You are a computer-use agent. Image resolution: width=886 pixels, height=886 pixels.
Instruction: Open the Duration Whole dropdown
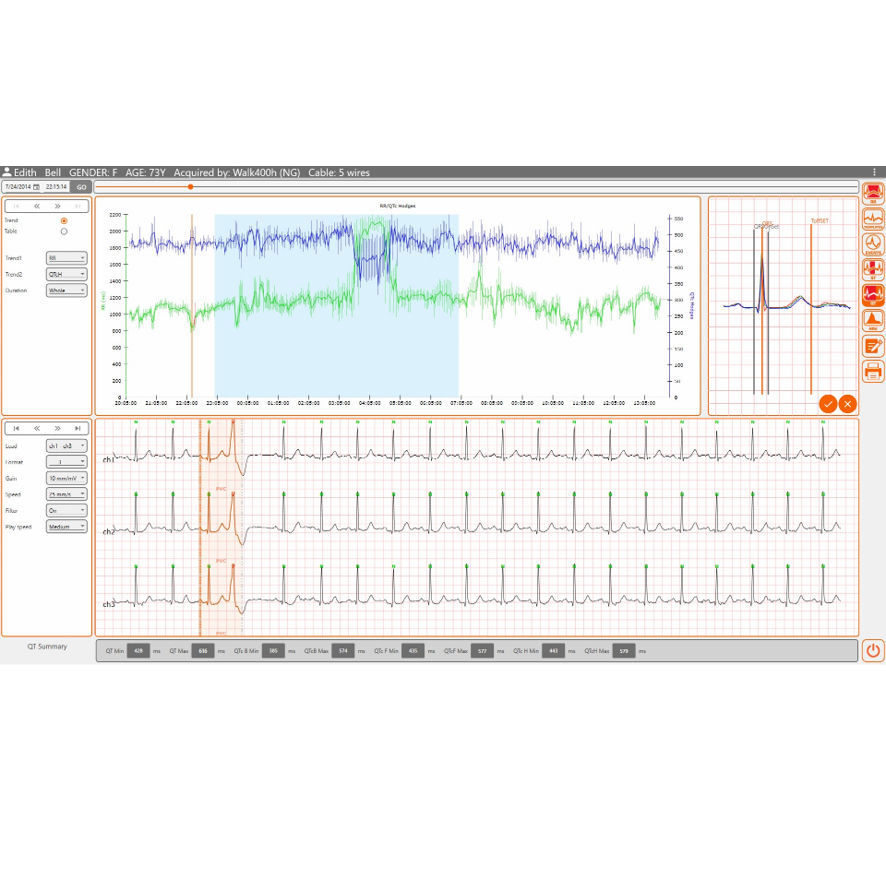[x=66, y=290]
